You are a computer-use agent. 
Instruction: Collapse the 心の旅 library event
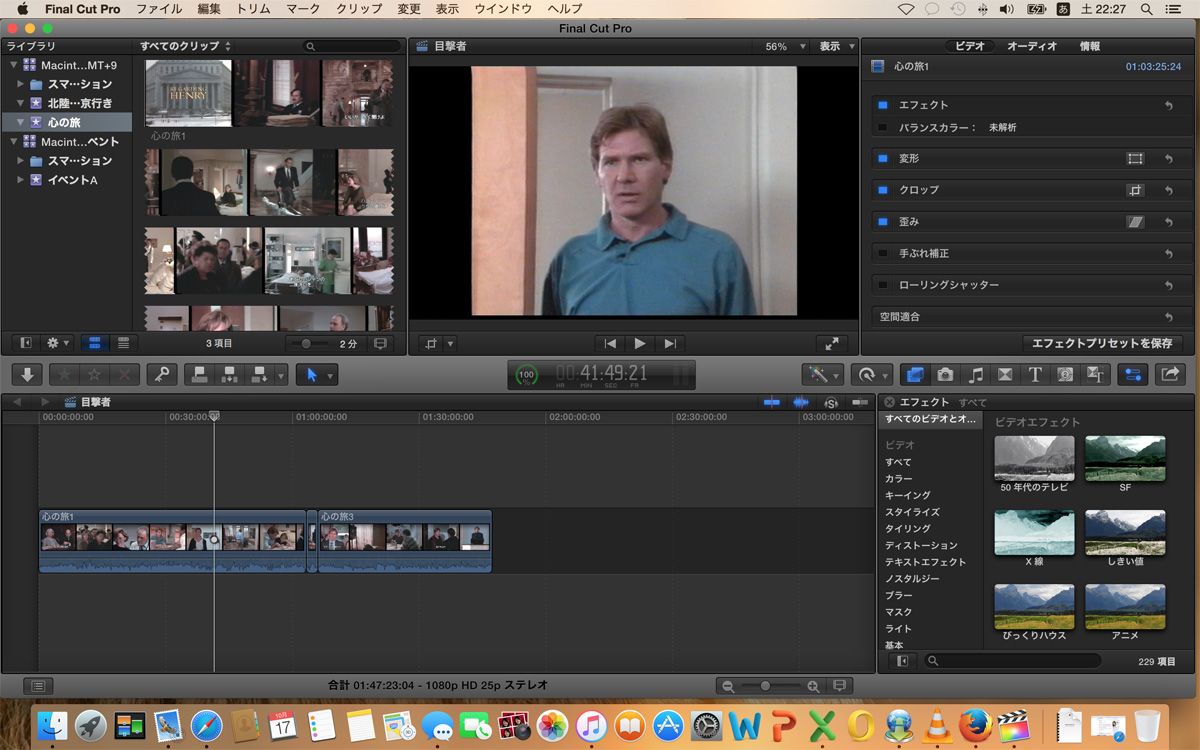pyautogui.click(x=20, y=122)
